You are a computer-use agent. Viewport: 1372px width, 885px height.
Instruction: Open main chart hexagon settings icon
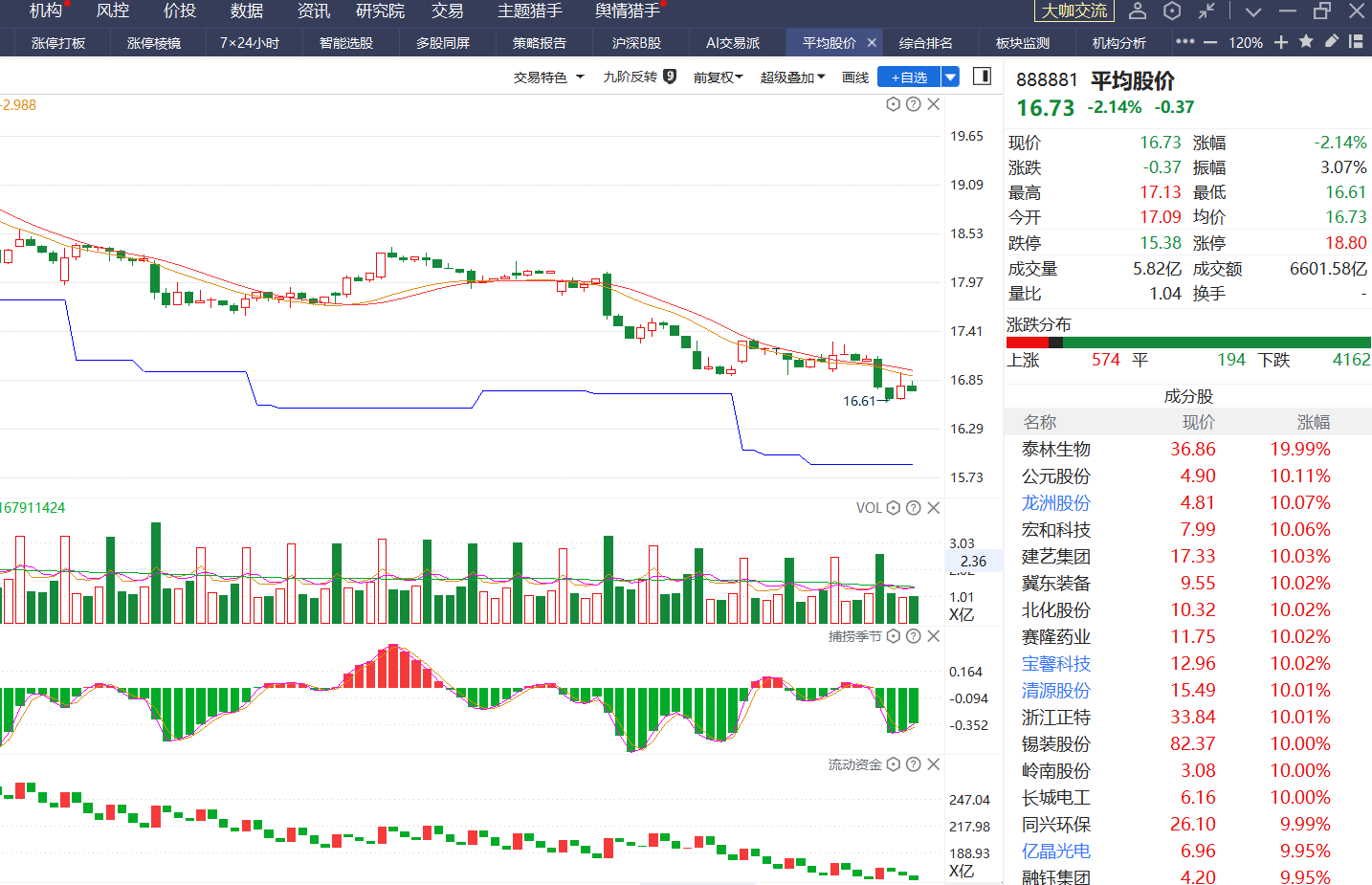pyautogui.click(x=894, y=104)
